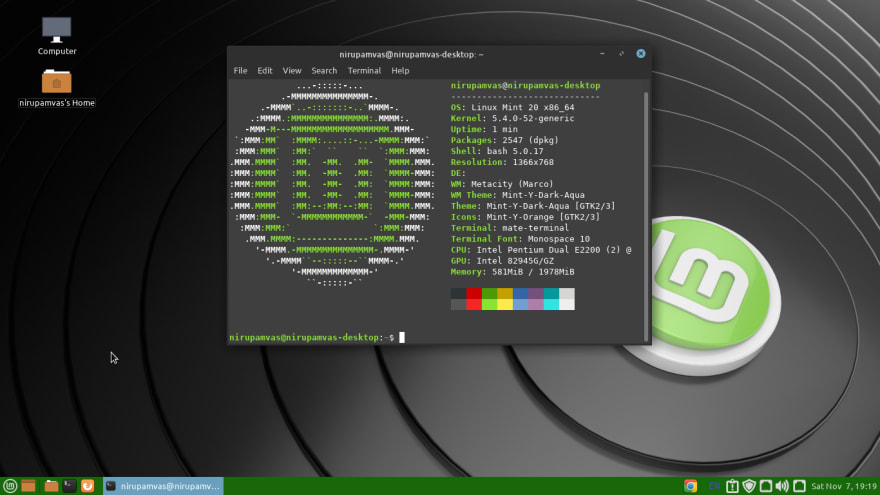Screen dimensions: 880x495
Task: Open nirupamvas's Home folder icon
Action: coord(57,88)
